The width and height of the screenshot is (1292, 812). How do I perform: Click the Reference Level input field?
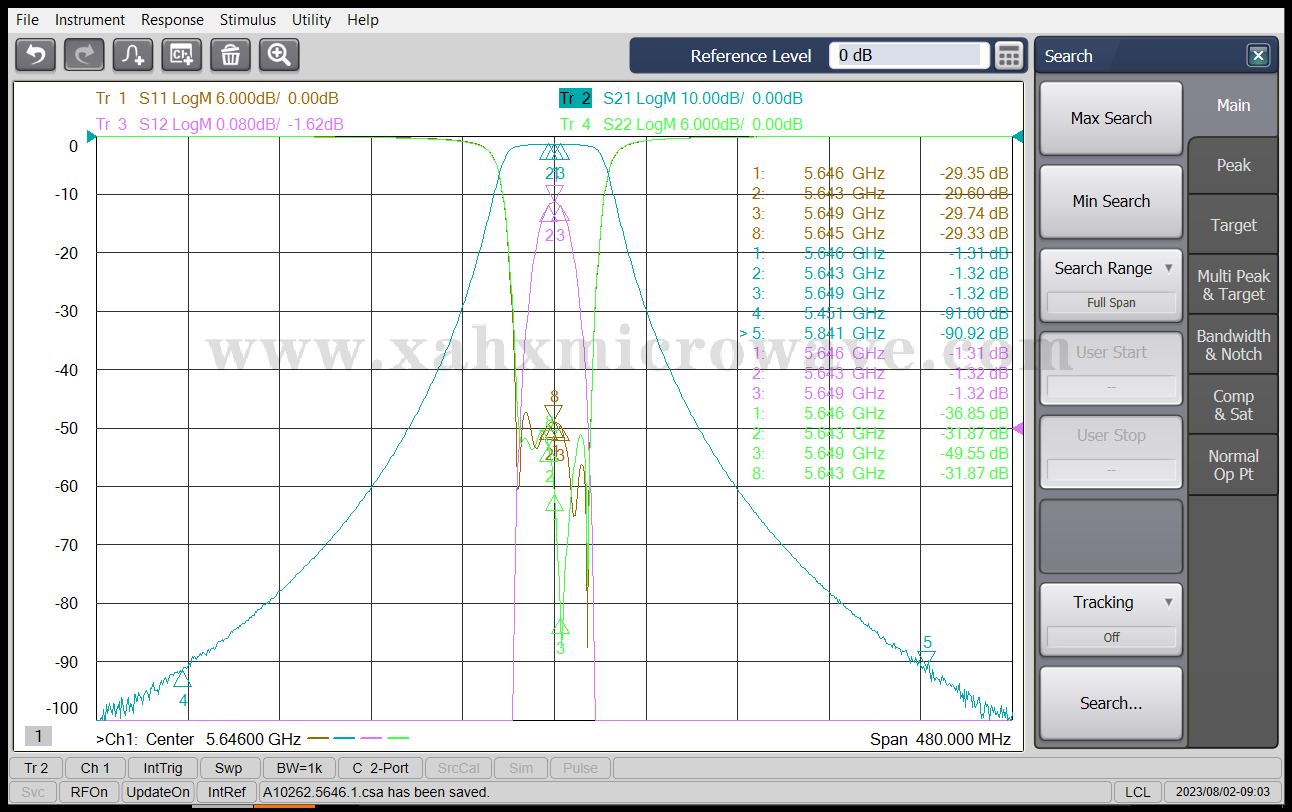908,56
